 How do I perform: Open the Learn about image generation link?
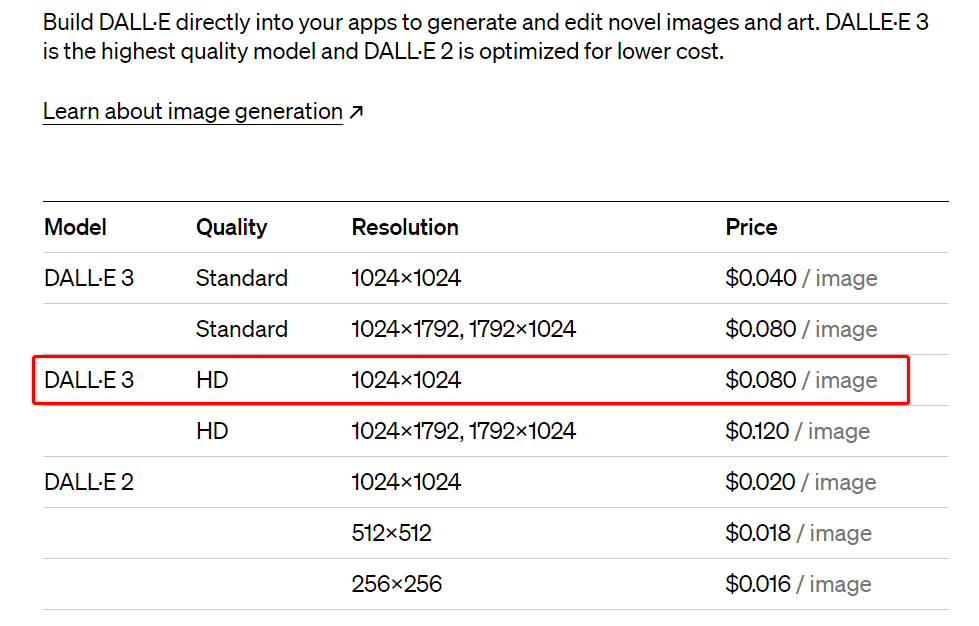[x=192, y=112]
